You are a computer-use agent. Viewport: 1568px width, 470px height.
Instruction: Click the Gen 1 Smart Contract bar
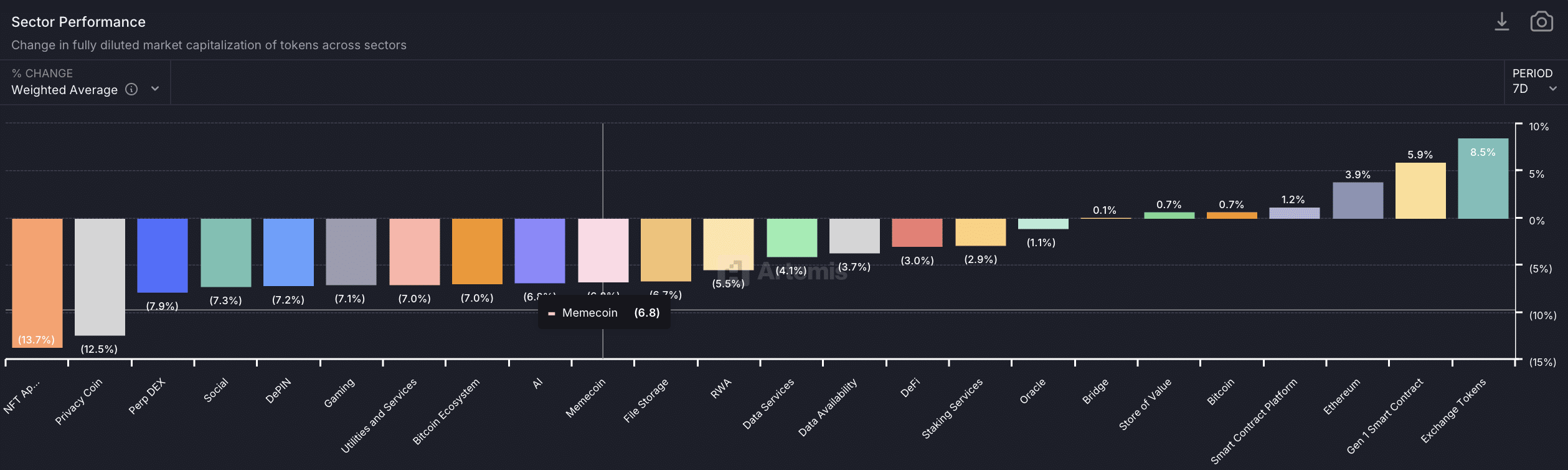click(x=1420, y=191)
